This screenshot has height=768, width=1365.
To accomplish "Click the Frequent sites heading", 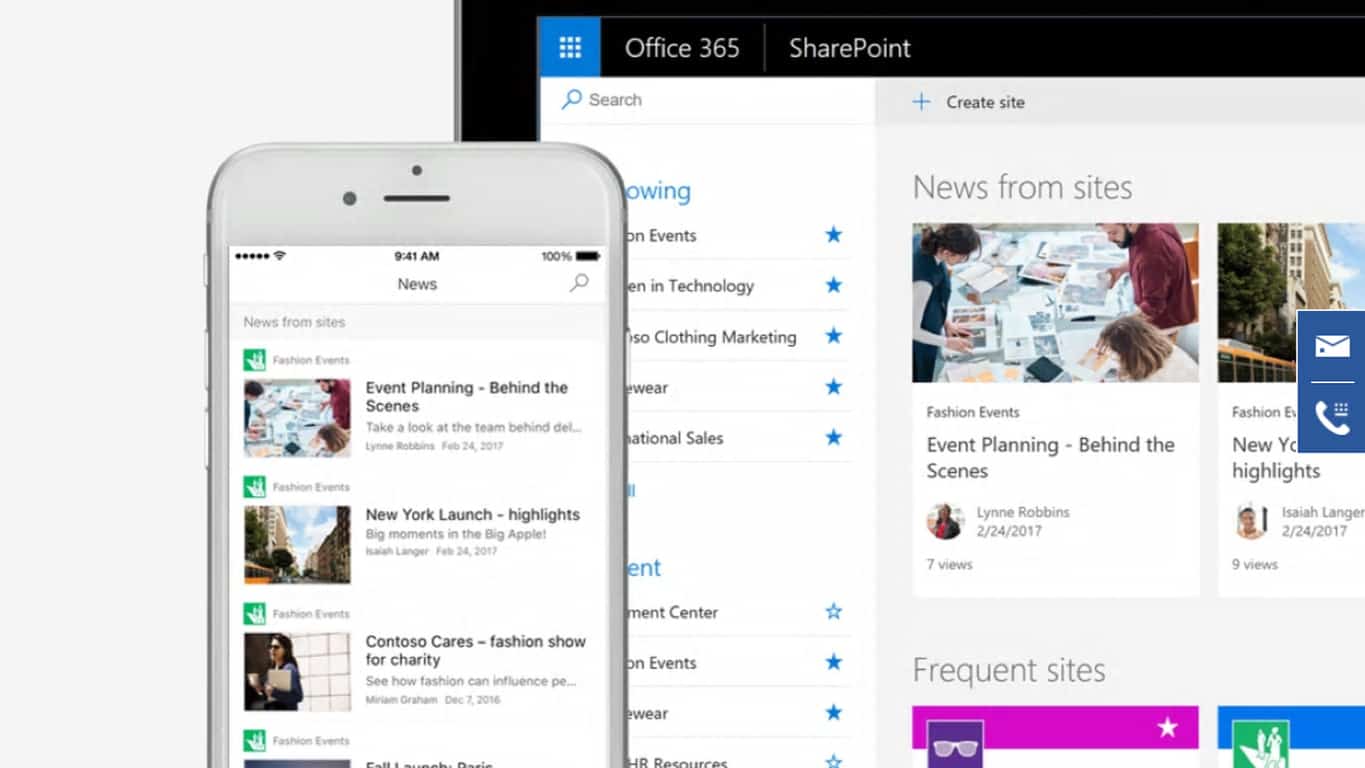I will click(x=1009, y=670).
